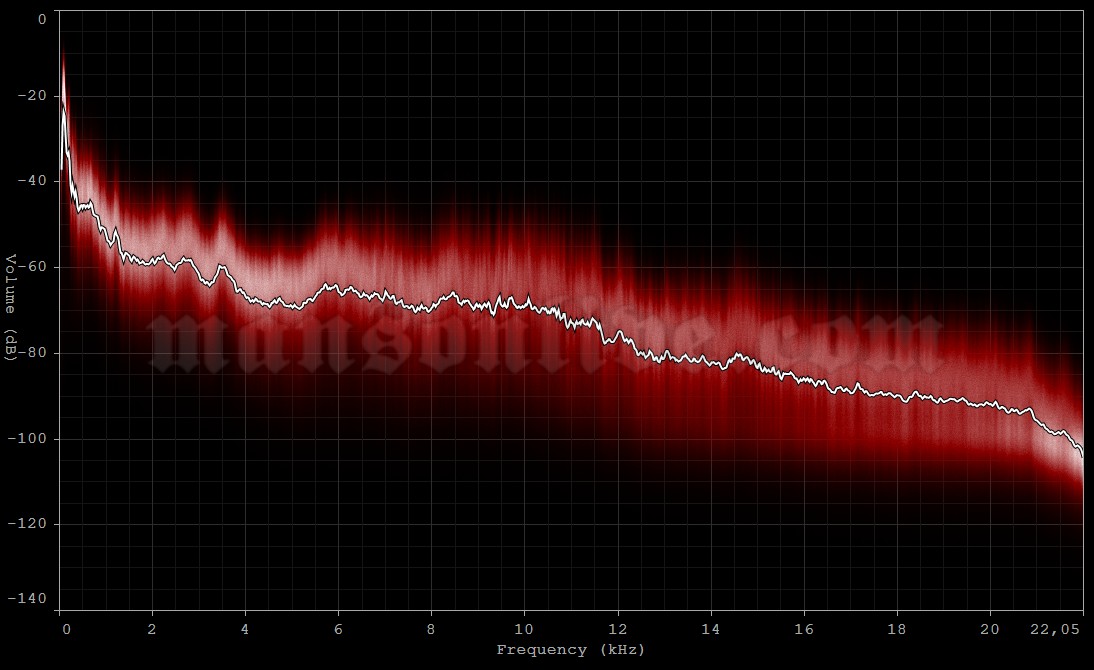This screenshot has width=1094, height=670.
Task: Click the 20 kHz tick label
Action: click(989, 630)
